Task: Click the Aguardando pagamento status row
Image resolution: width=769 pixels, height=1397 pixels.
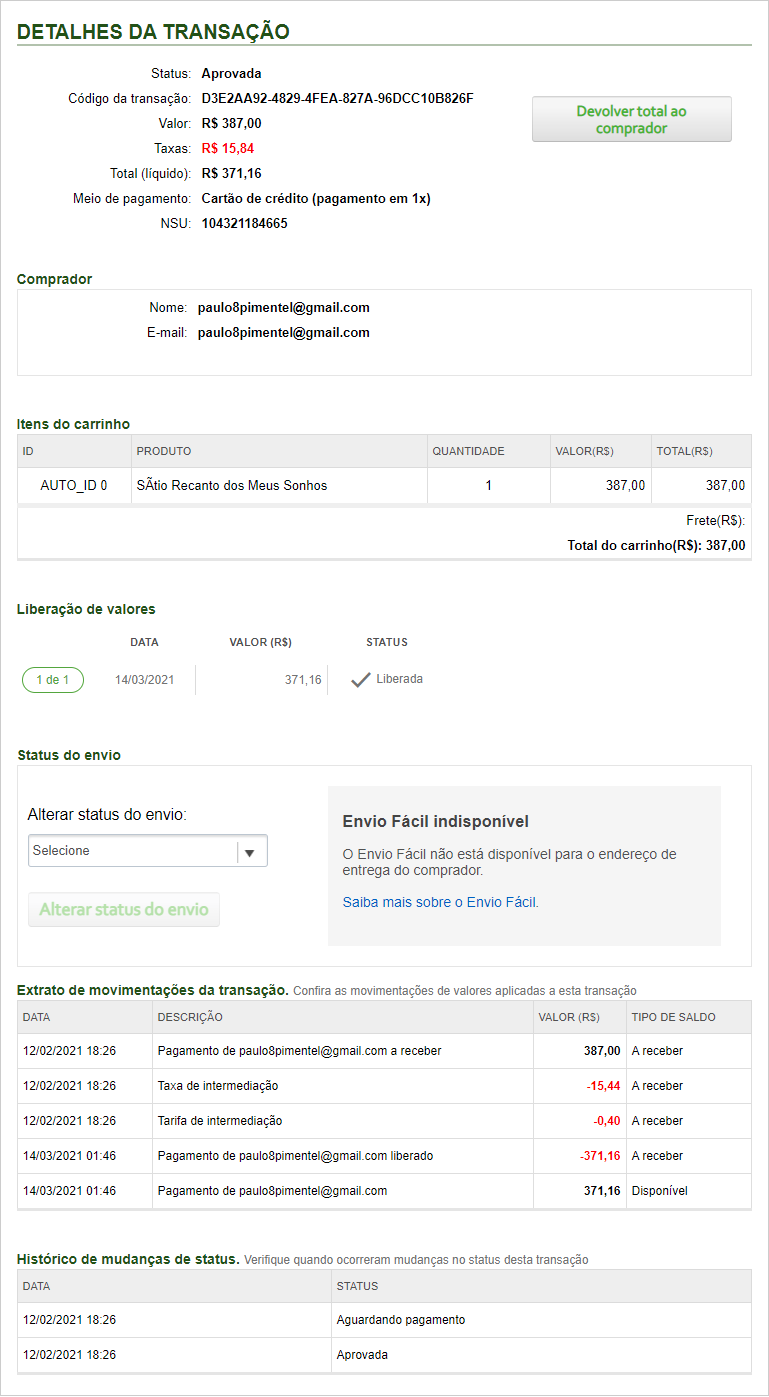Action: [x=401, y=1320]
